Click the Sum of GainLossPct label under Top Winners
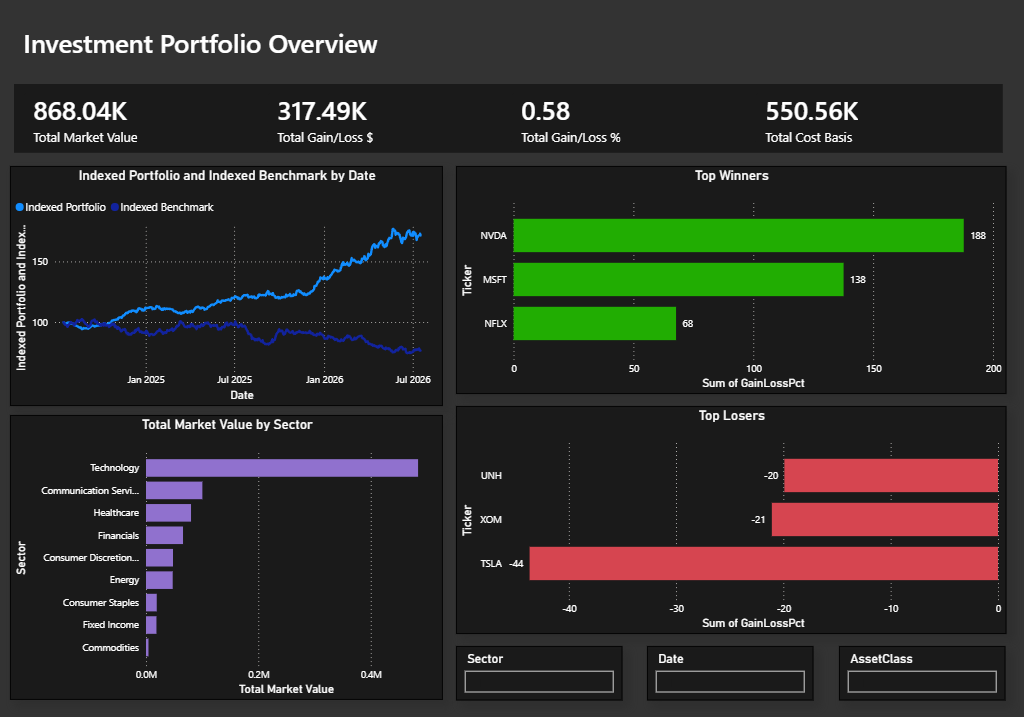Viewport: 1024px width, 717px height. (x=753, y=383)
